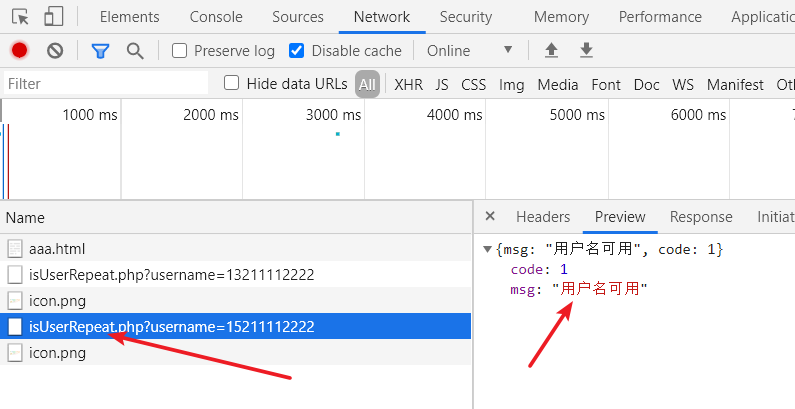Viewport: 795px width, 409px height.
Task: Collapse the JSON response object triangle
Action: 487,249
